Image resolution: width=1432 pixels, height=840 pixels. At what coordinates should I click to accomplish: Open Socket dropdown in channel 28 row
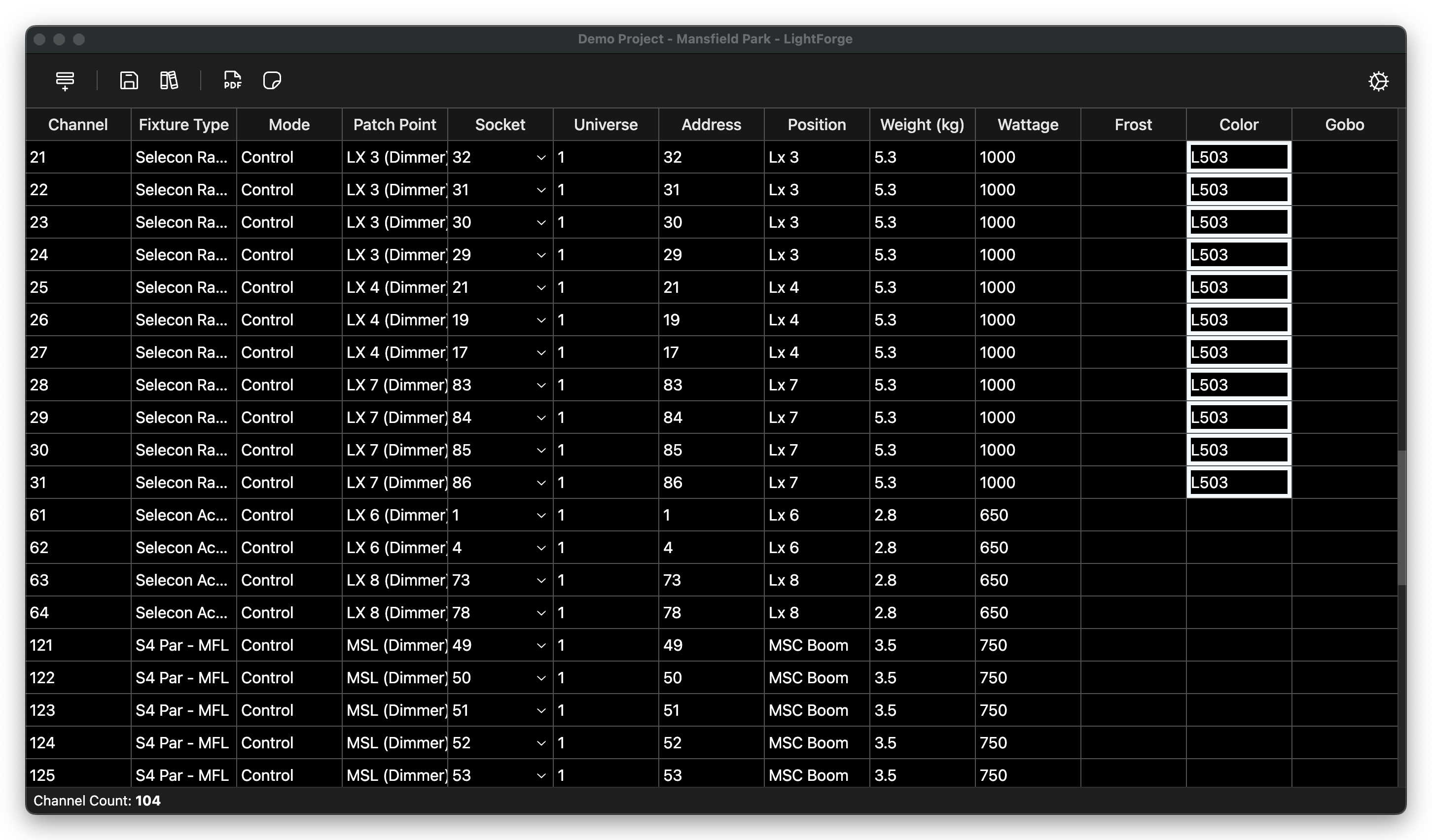541,385
